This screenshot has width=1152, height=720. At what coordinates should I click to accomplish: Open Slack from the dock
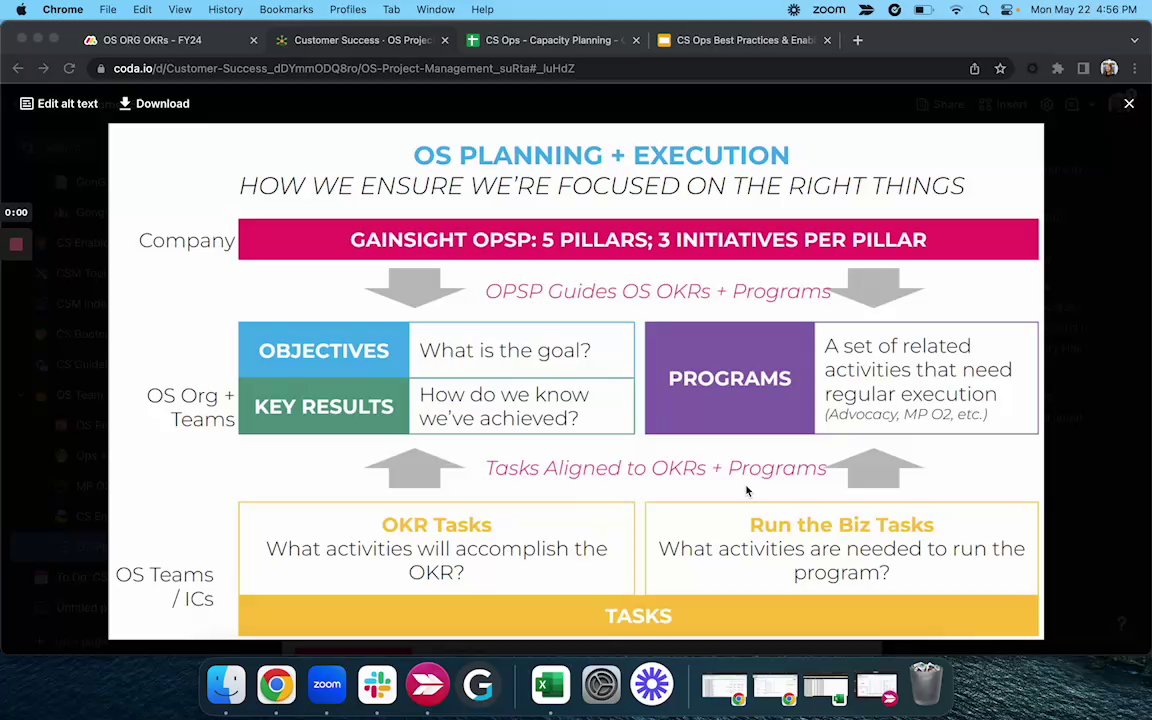click(x=377, y=685)
